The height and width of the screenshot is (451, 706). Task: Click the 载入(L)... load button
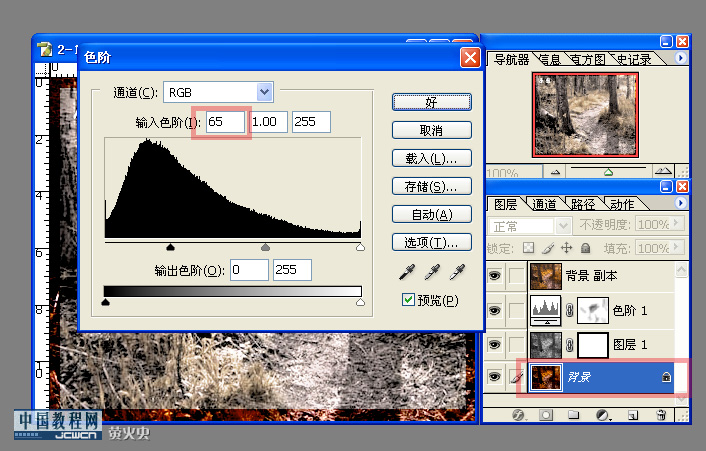[x=432, y=158]
